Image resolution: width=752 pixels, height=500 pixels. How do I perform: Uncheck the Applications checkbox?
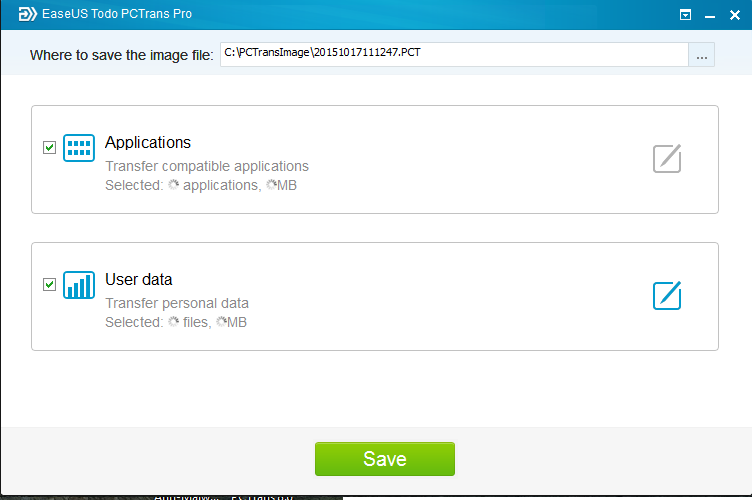tap(49, 147)
